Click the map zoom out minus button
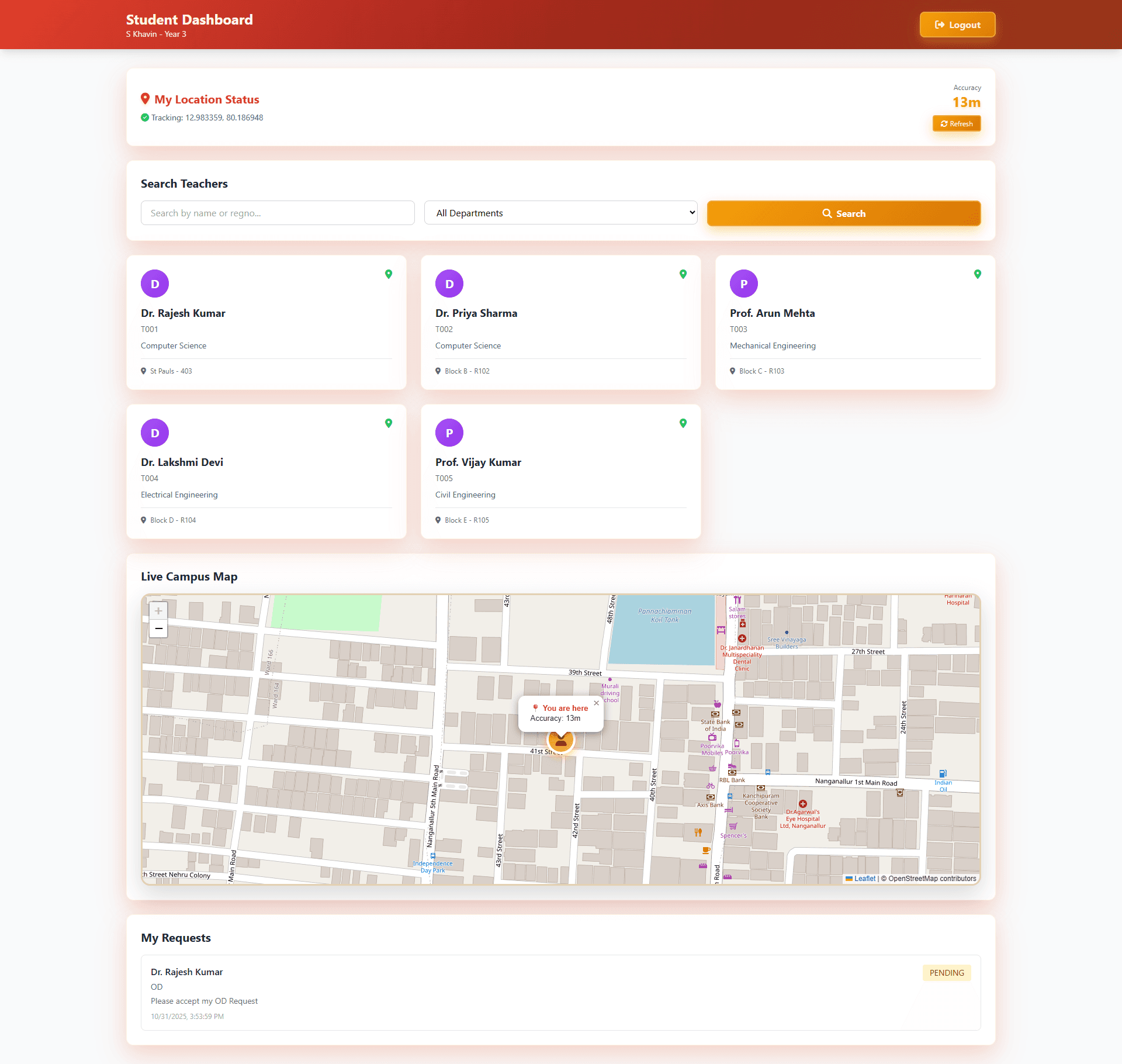This screenshot has height=1064, width=1122. pos(158,628)
